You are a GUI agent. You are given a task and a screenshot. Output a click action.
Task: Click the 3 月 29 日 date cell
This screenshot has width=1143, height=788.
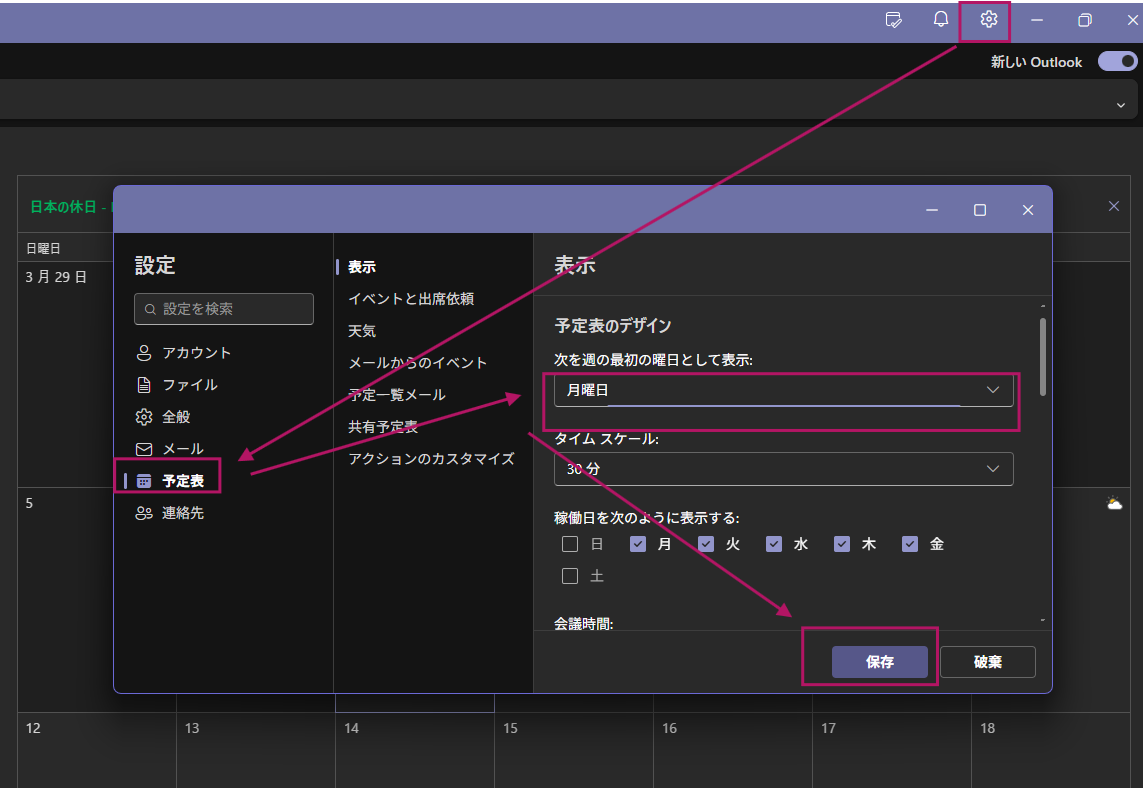pos(56,277)
